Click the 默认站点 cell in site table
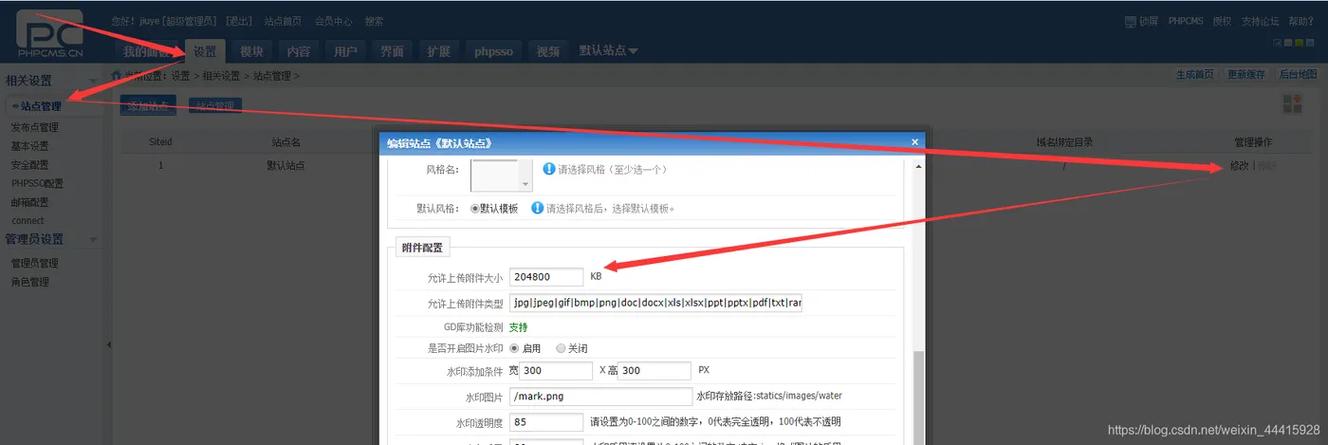The height and width of the screenshot is (445, 1328). [x=286, y=166]
